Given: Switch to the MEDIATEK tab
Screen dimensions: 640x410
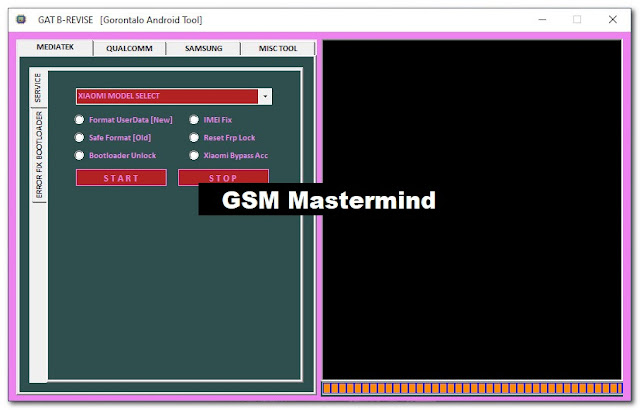Looking at the screenshot, I should (x=55, y=47).
